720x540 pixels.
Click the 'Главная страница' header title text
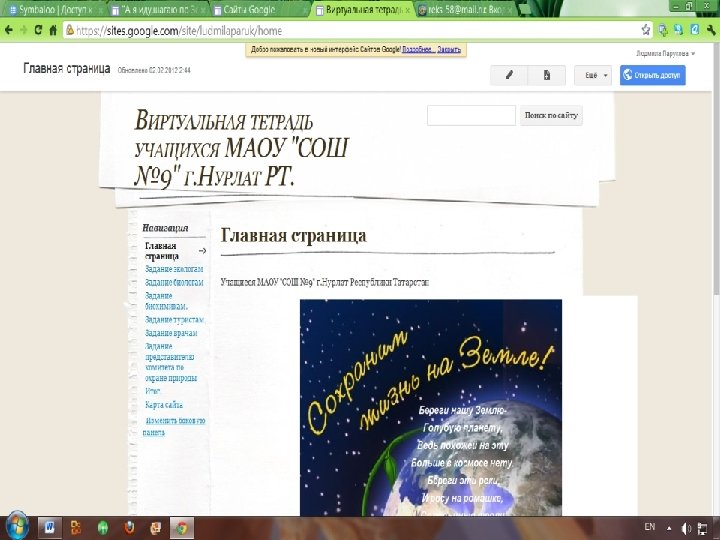coord(67,69)
